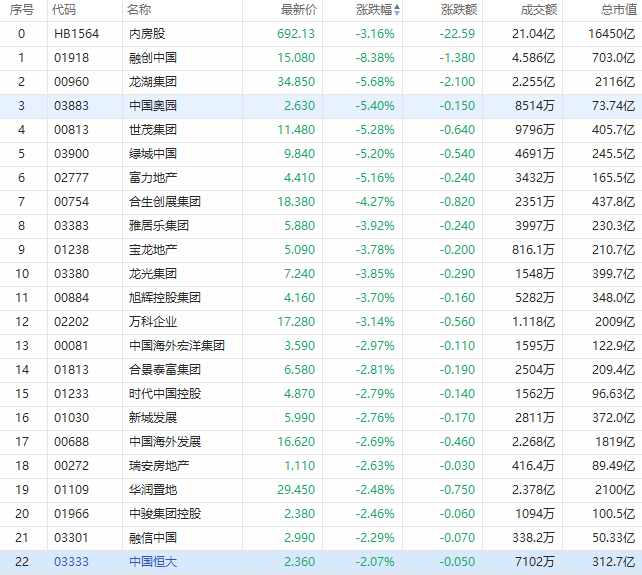Click the 代码 column header
This screenshot has height=575, width=642.
pos(64,9)
